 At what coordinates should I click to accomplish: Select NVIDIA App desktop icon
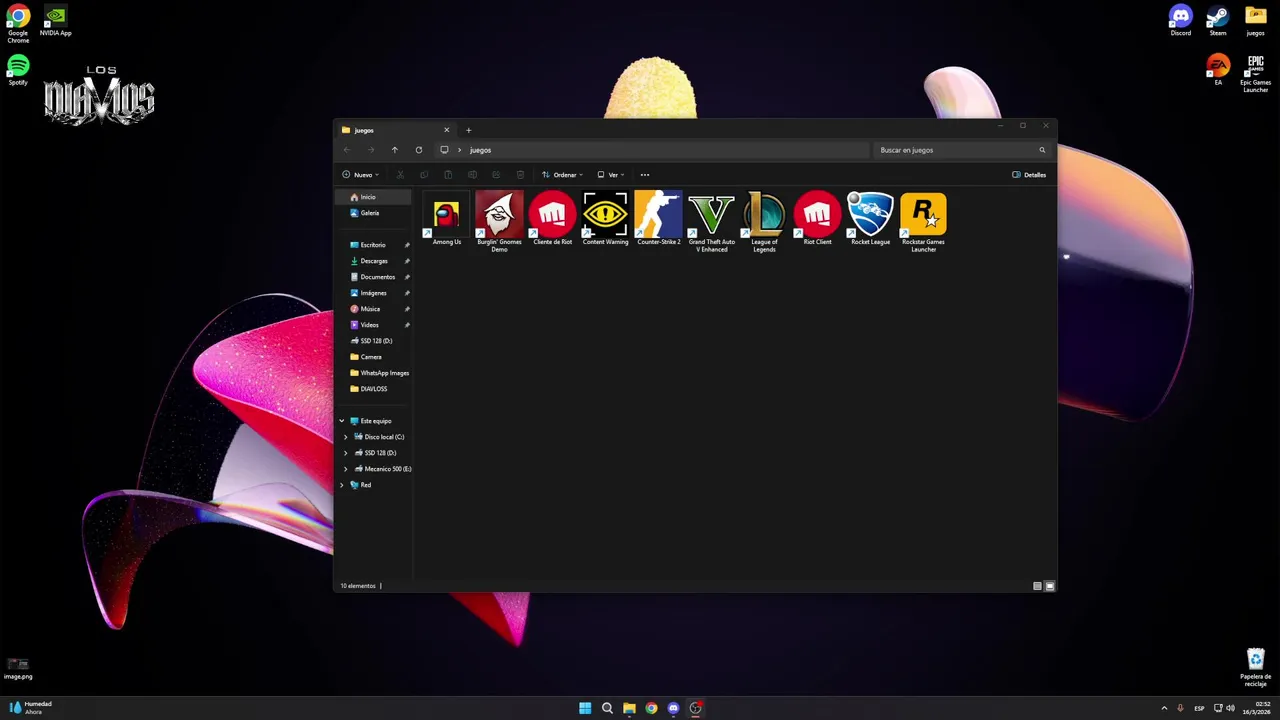[56, 21]
